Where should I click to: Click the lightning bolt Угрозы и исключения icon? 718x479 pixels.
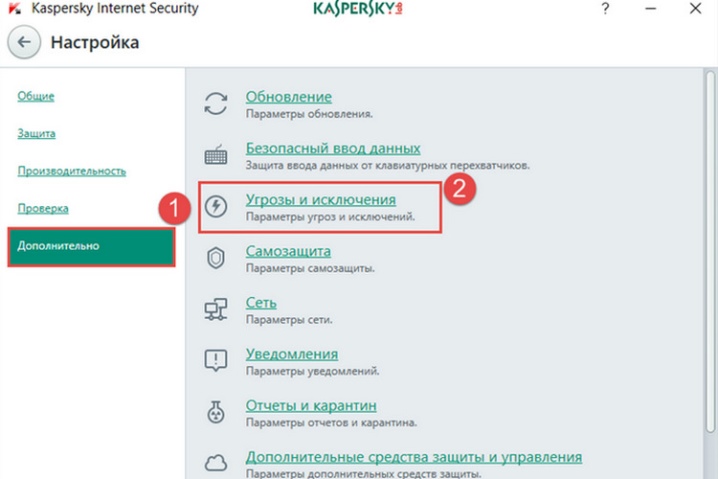pos(216,206)
